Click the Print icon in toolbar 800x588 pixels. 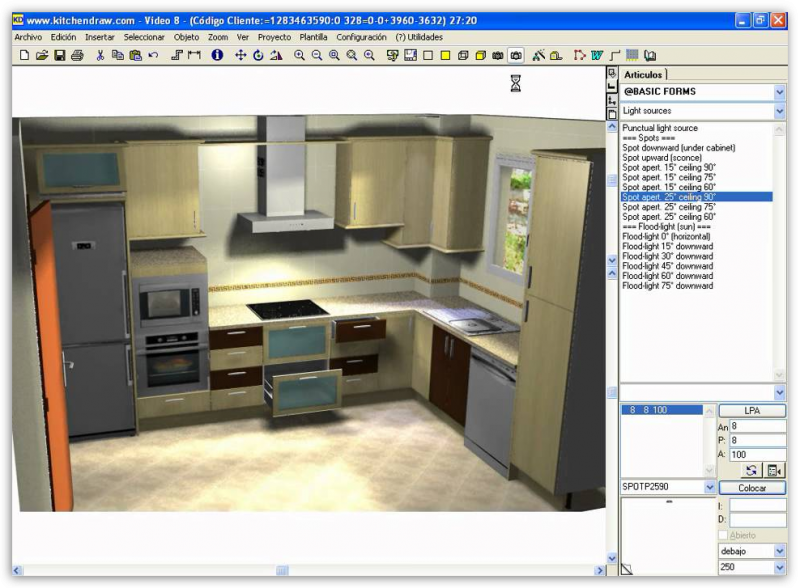pos(77,56)
